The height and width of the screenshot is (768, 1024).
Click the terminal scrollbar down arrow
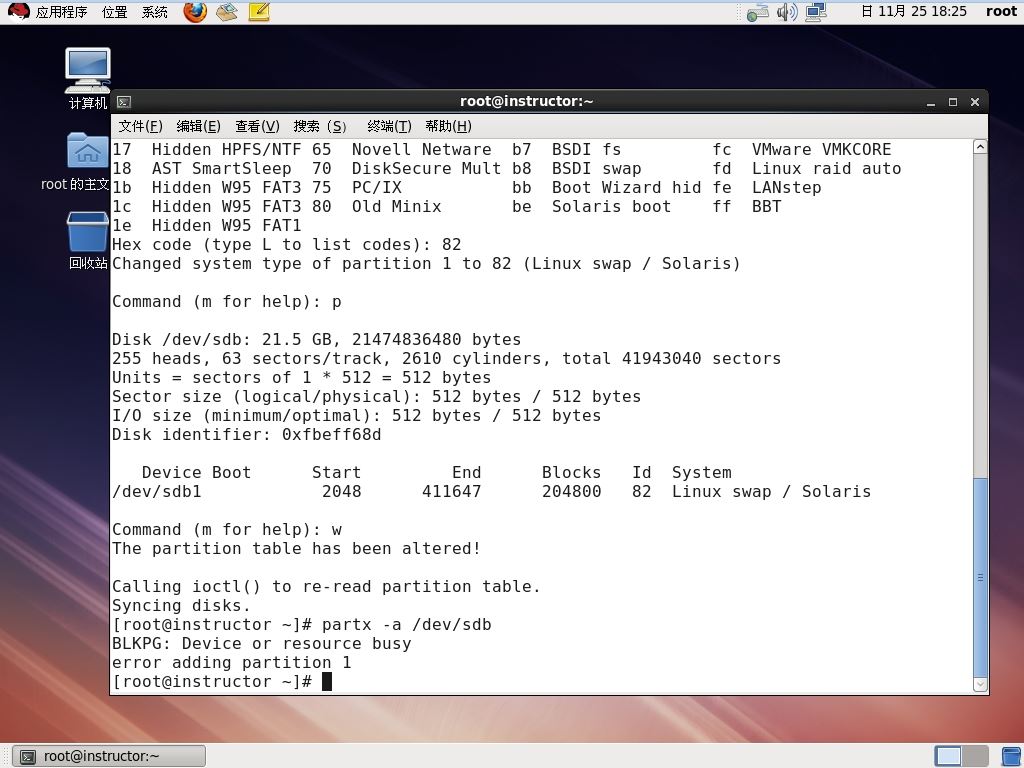tap(980, 684)
